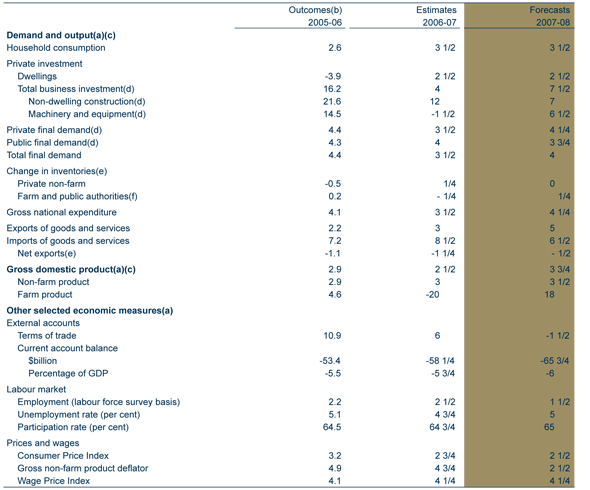Screen dimensions: 590x490
Task: Click 'Gross non-farm product deflator' label
Action: click(82, 468)
